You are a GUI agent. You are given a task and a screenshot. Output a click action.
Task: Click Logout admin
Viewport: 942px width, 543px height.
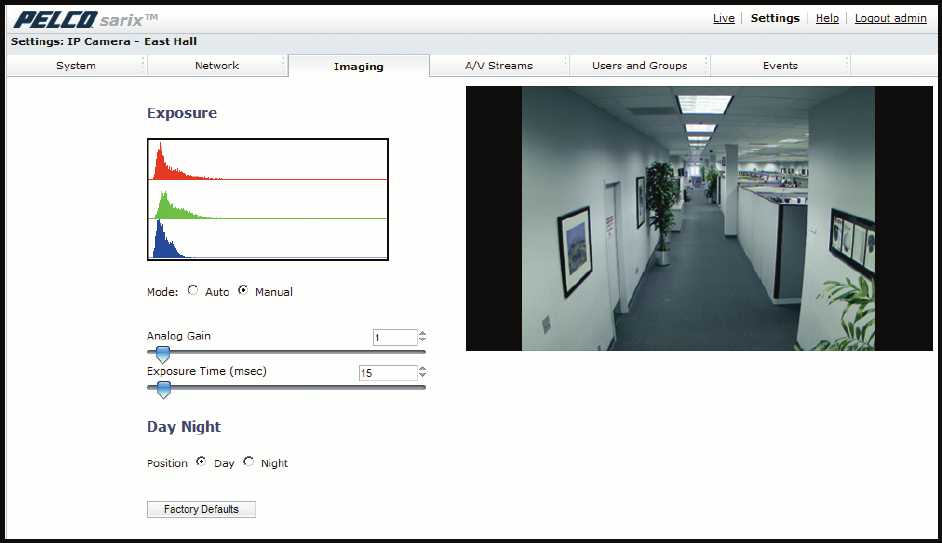(x=890, y=18)
